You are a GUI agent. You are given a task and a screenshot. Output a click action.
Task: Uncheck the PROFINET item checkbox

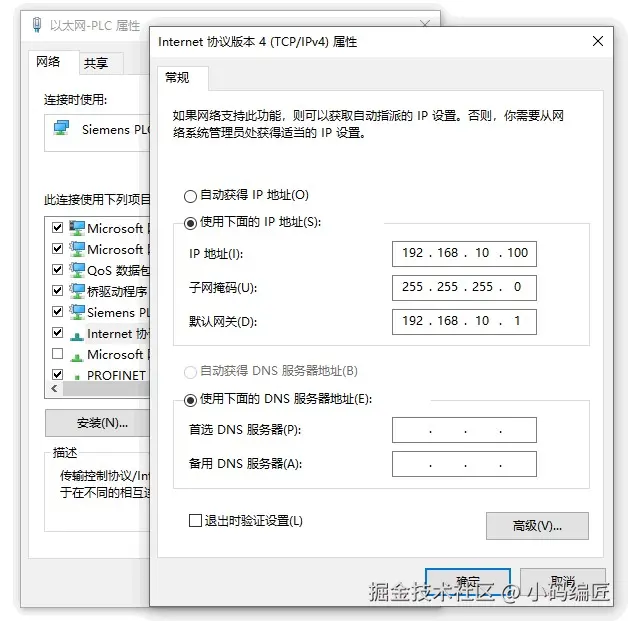click(x=58, y=374)
